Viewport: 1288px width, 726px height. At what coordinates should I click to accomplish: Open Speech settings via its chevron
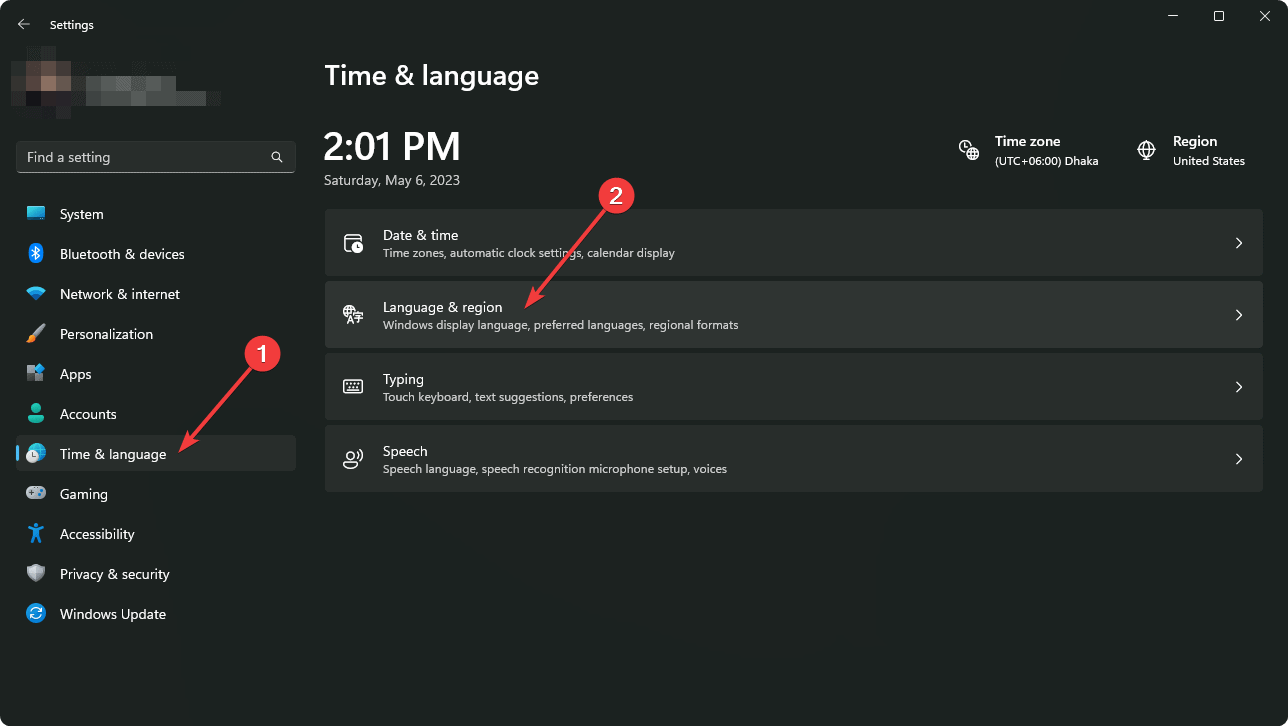point(1239,459)
